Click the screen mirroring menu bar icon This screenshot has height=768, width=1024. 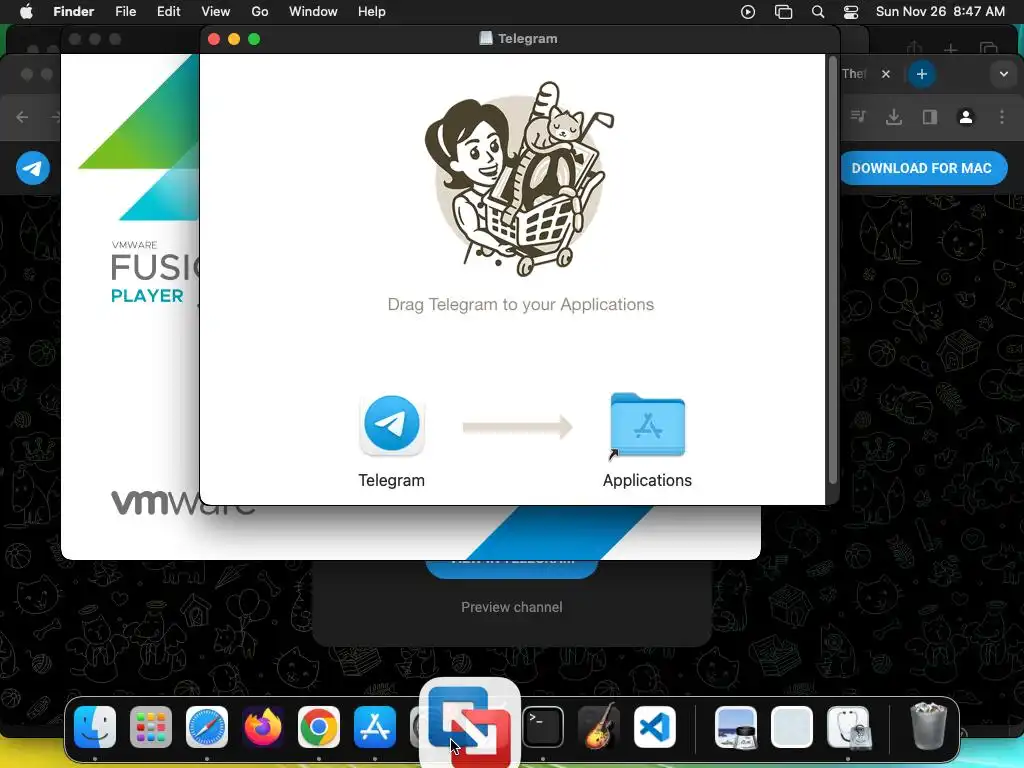pos(783,12)
